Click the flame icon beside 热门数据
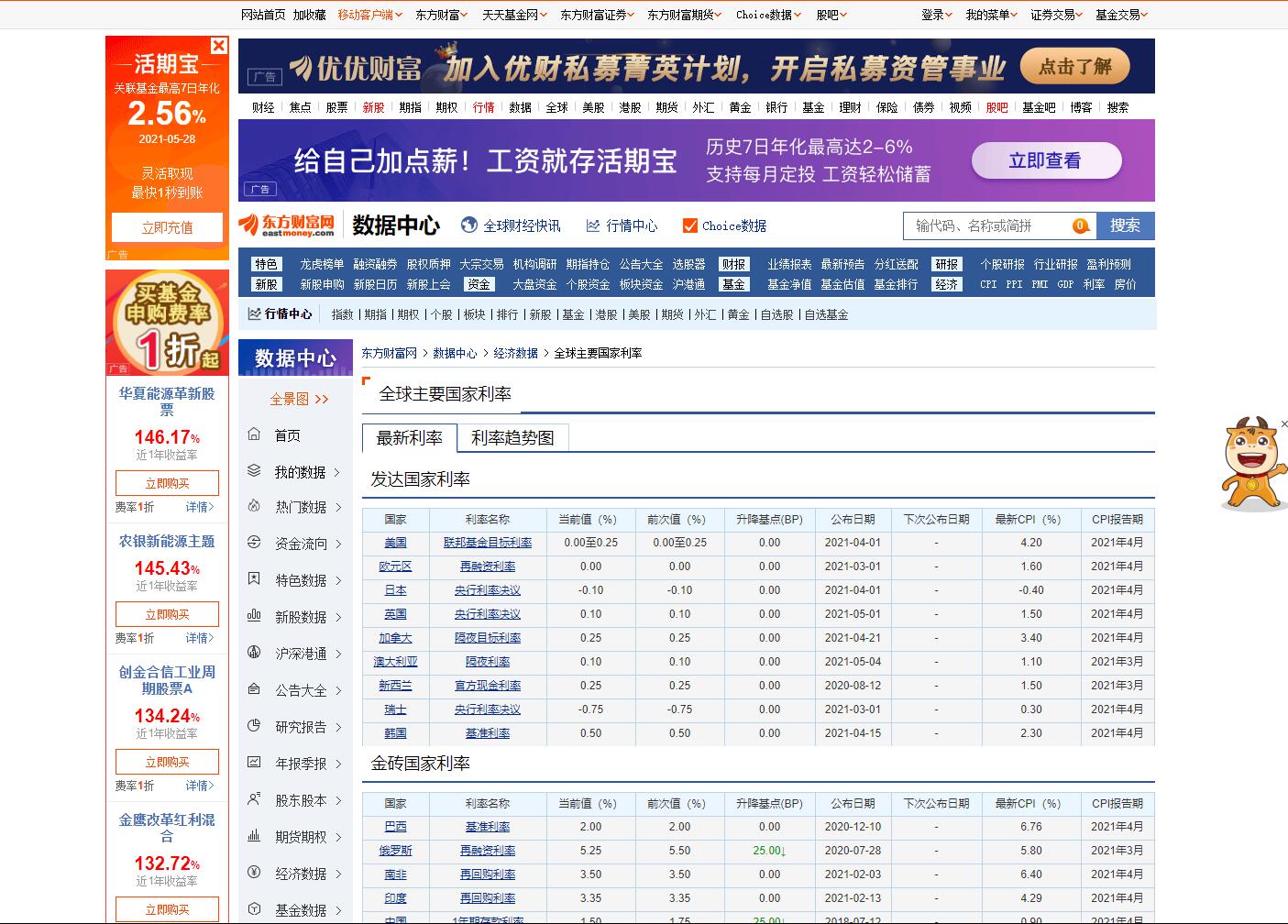 pos(254,506)
